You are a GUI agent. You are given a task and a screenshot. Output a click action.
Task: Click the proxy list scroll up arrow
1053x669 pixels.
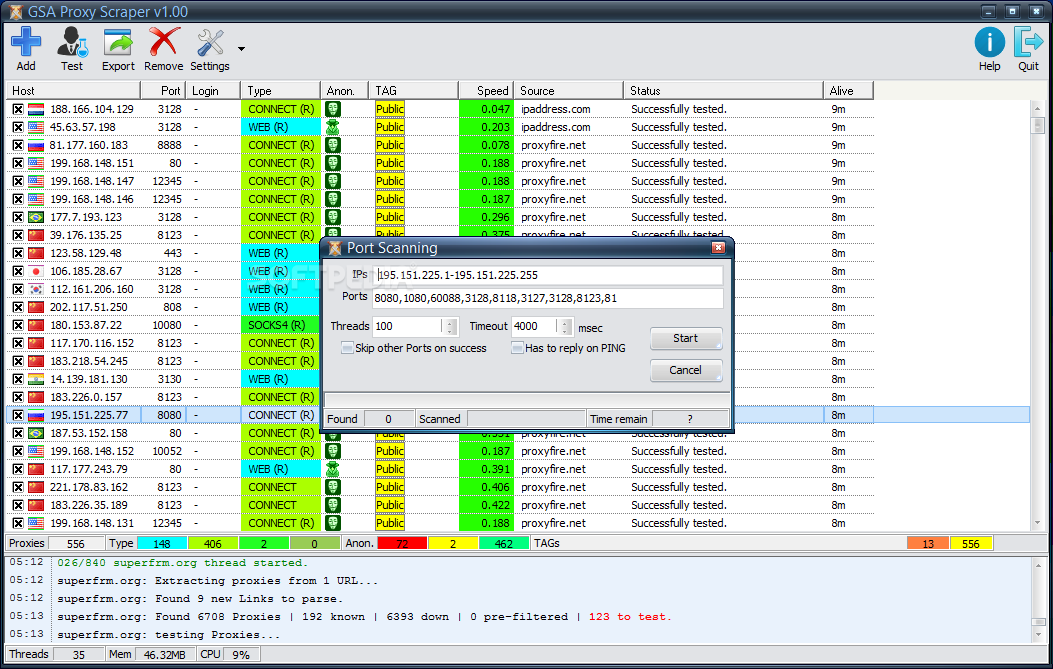tap(1038, 108)
